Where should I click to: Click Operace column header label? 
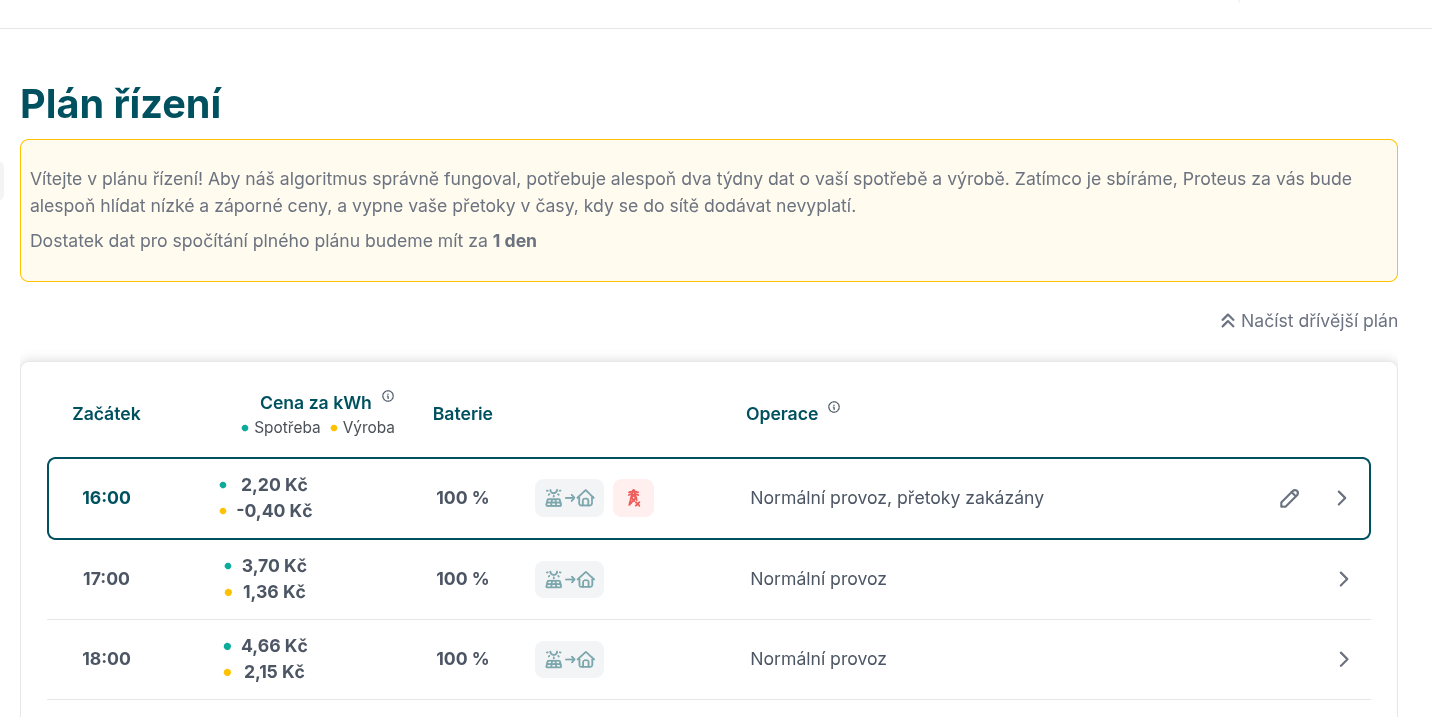click(782, 414)
